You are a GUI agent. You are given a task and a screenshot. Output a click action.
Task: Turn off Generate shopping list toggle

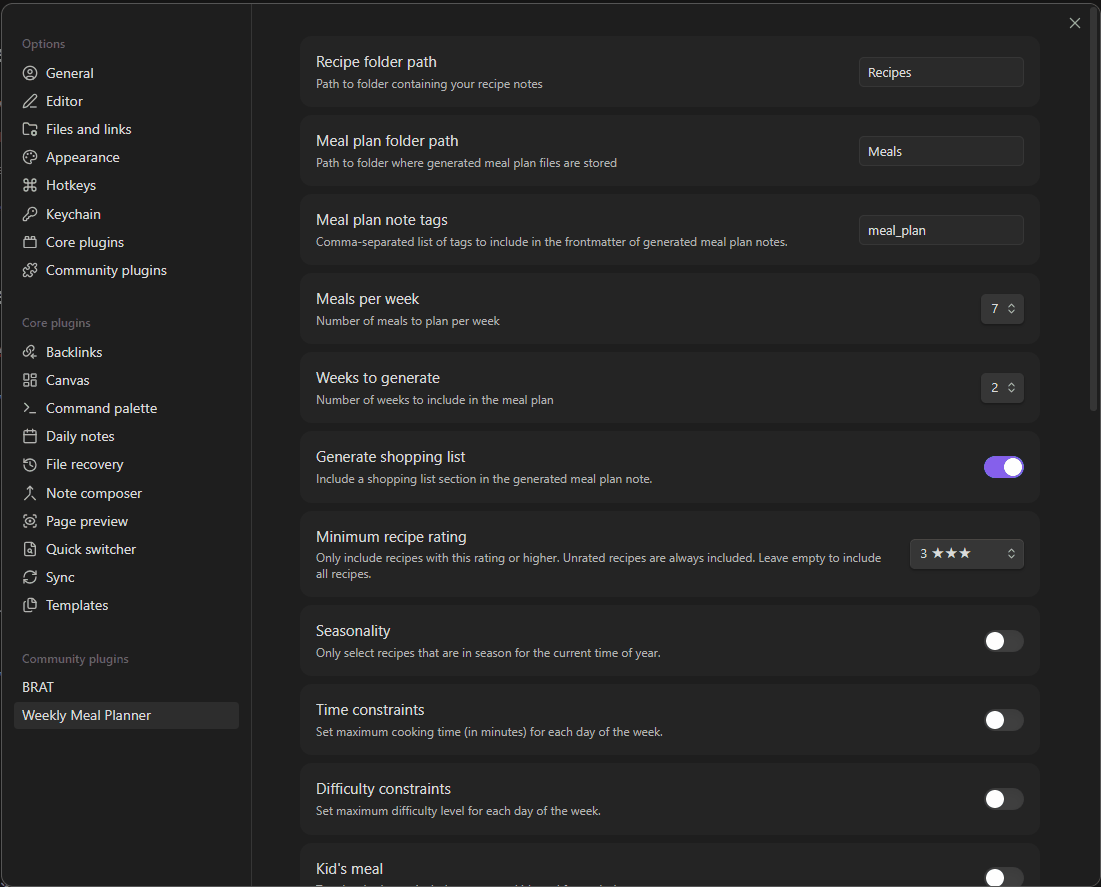point(1003,467)
